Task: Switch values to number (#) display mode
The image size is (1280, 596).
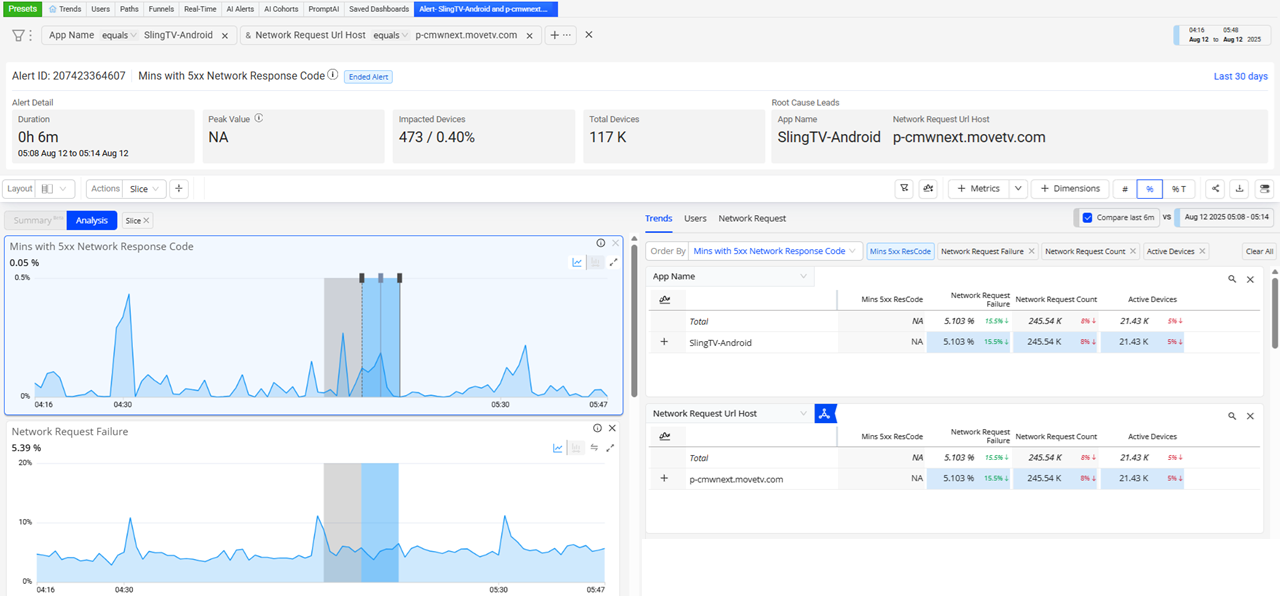Action: 1125,188
